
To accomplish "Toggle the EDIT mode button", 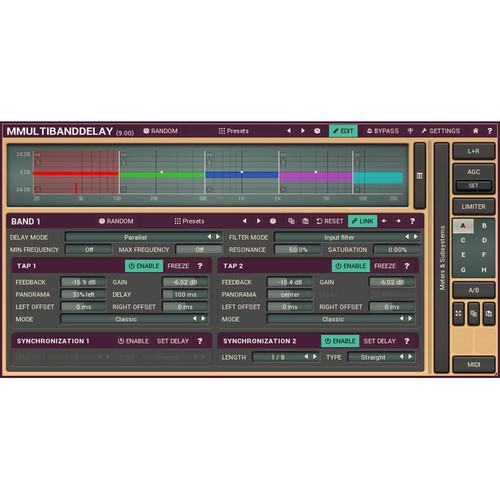I will [343, 131].
